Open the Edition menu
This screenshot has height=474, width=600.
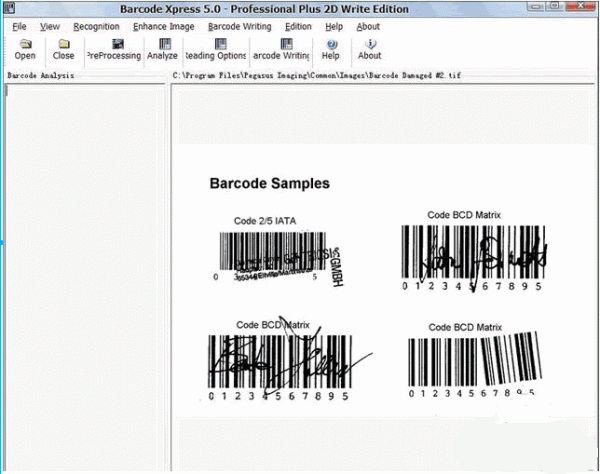(298, 26)
